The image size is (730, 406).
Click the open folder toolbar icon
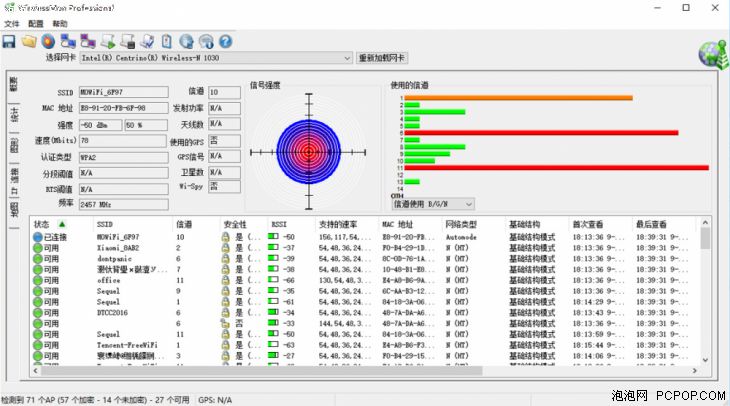click(29, 41)
